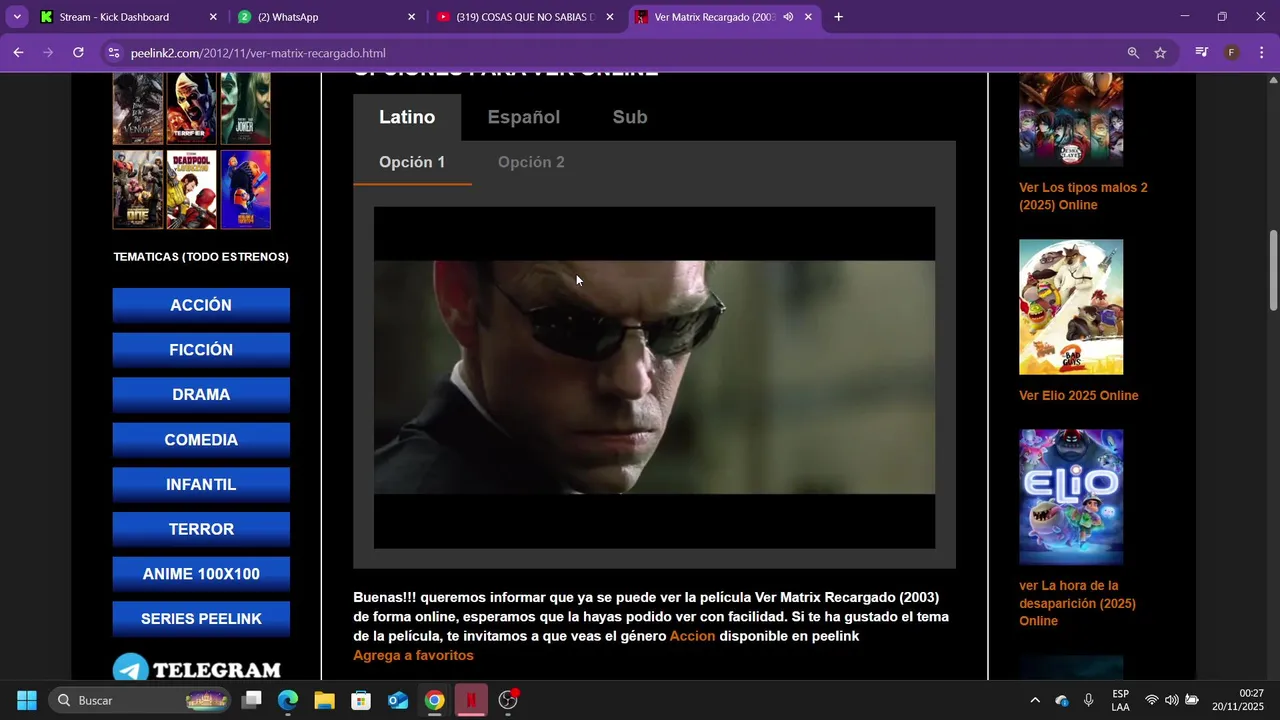1280x720 pixels.
Task: Open Ver Los tipos malos 2 (2025) Online link
Action: coord(1083,196)
